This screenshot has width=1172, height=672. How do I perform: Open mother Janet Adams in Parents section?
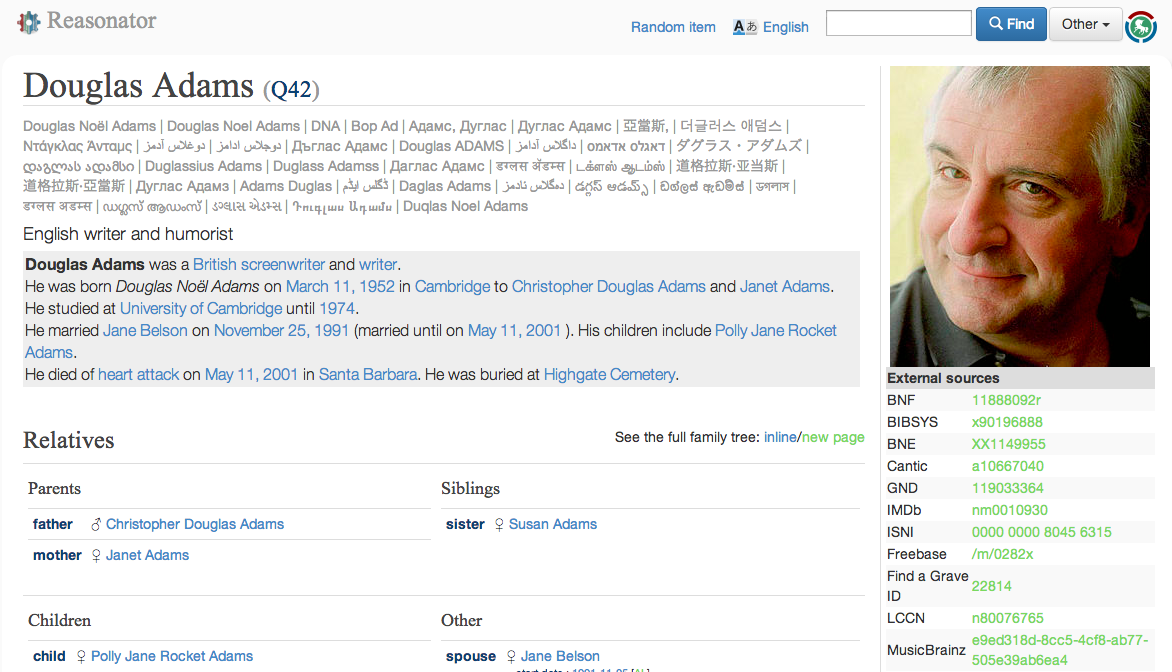[147, 555]
